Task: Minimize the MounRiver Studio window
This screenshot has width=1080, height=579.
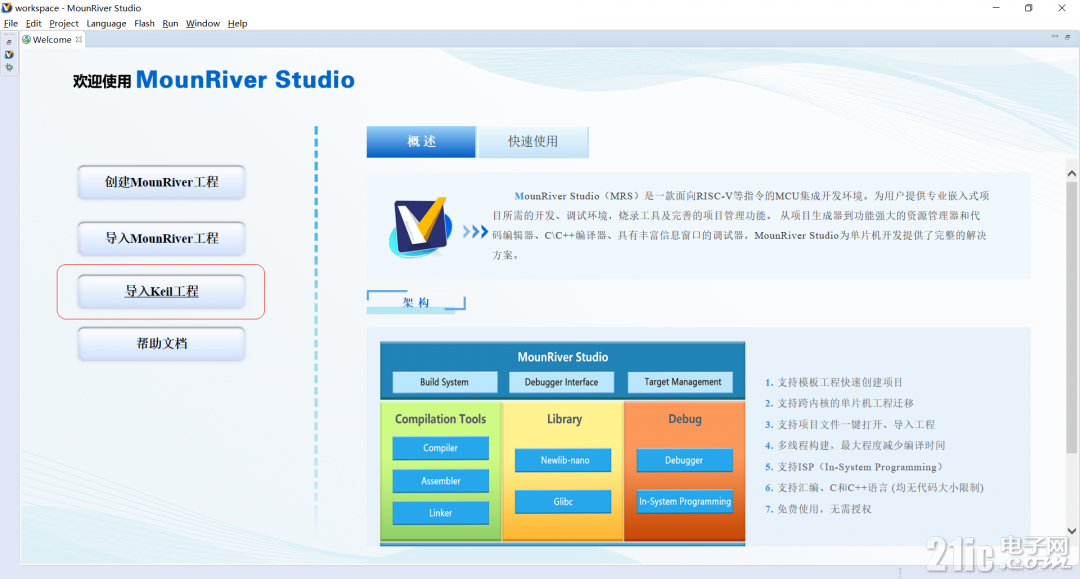Action: pos(996,8)
